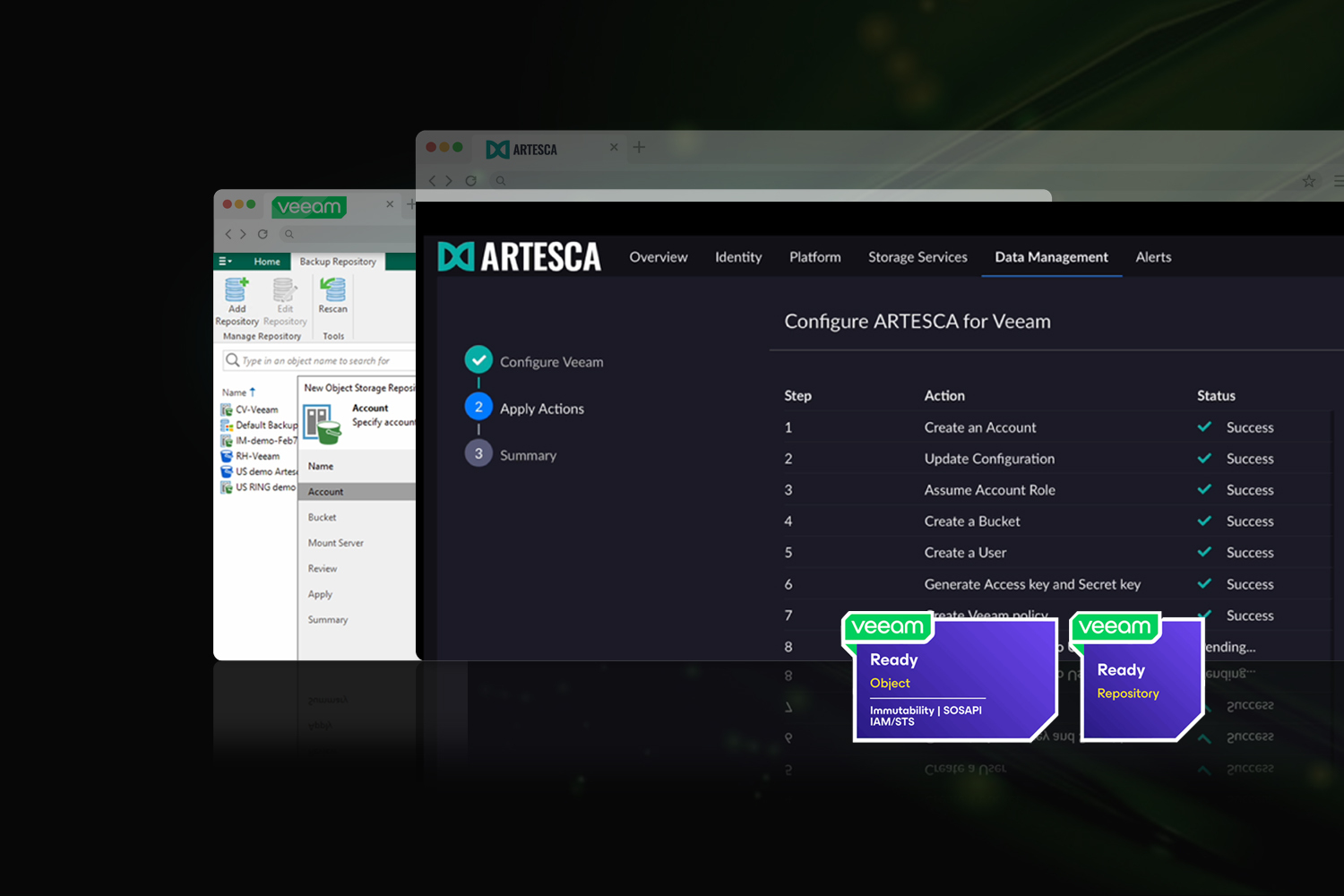1344x896 pixels.
Task: Click Add Repository icon in Veeam ribbon
Action: click(x=236, y=289)
